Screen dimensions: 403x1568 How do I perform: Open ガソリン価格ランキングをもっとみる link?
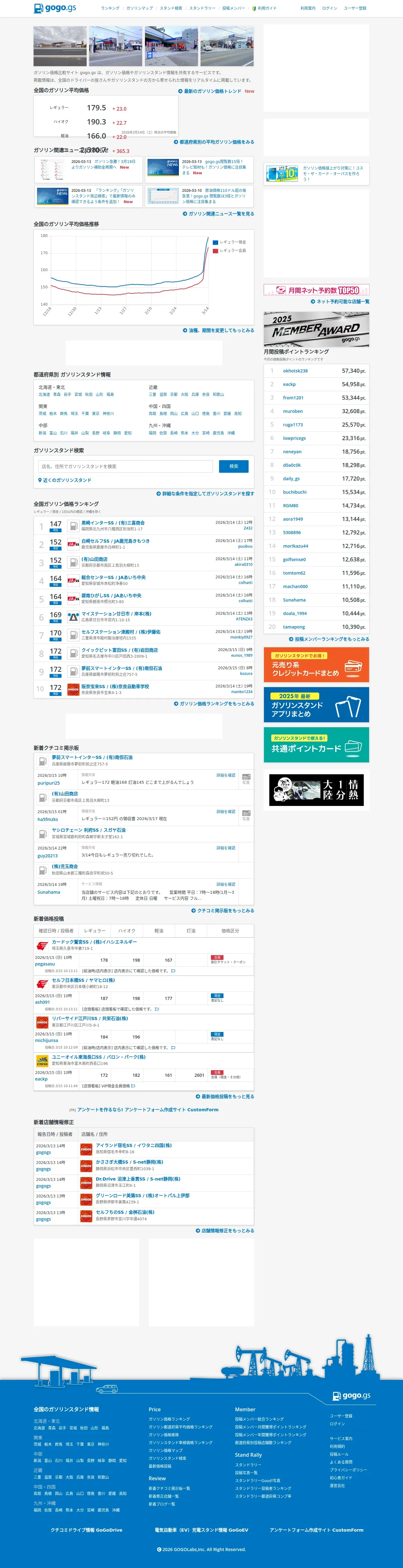tap(214, 704)
